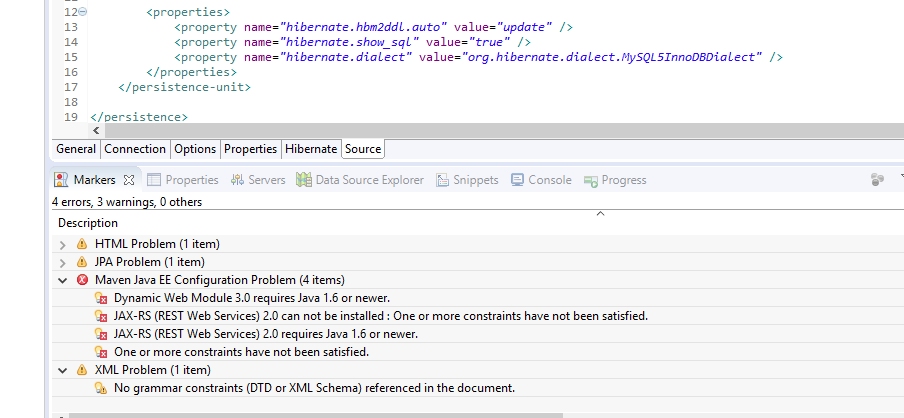Switch to the Connection editor tab
The image size is (904, 418).
[x=135, y=149]
